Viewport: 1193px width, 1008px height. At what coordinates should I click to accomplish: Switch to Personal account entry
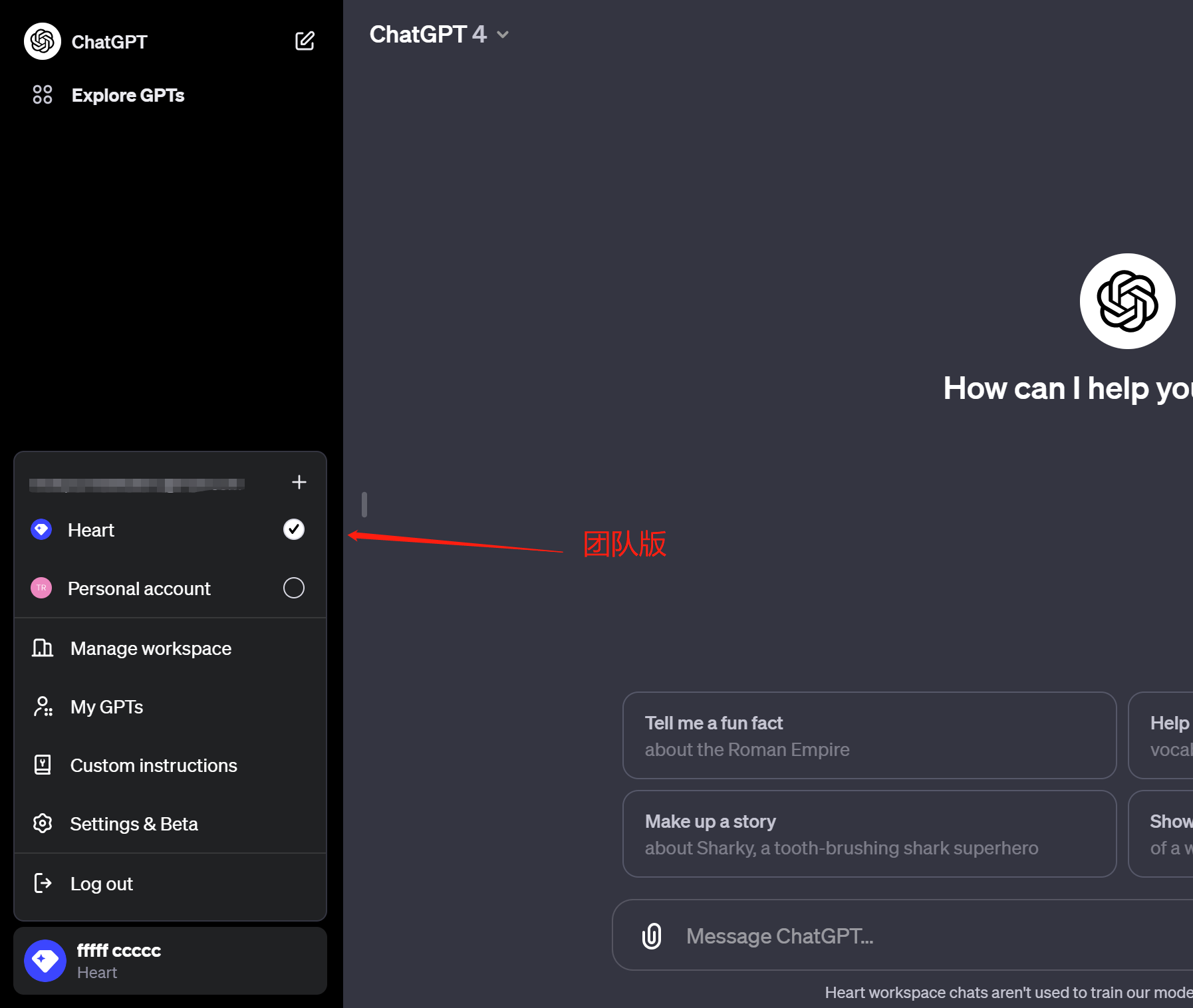click(x=170, y=588)
